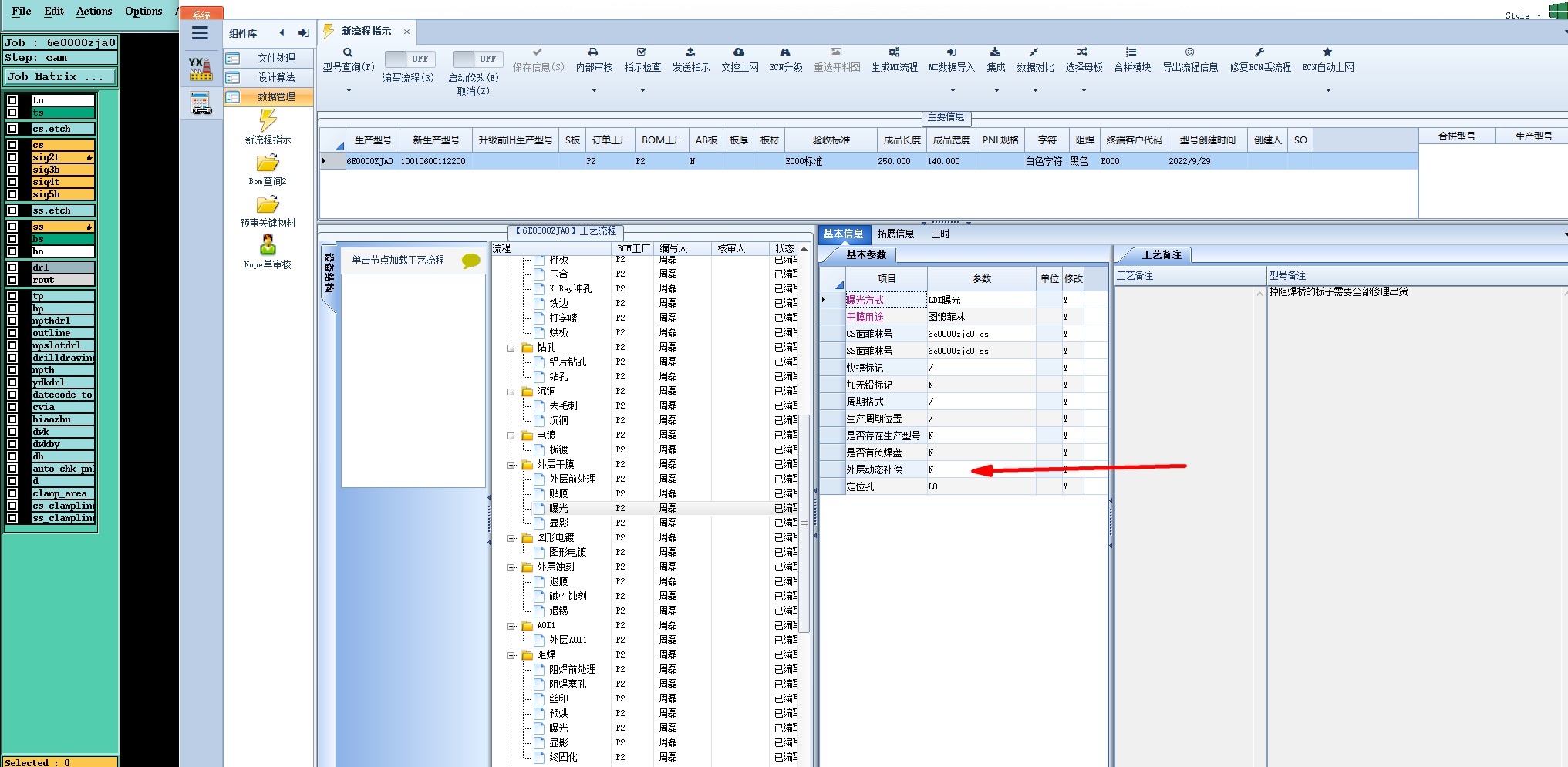Click the 系统 orange button
This screenshot has width=1568, height=767.
(201, 13)
